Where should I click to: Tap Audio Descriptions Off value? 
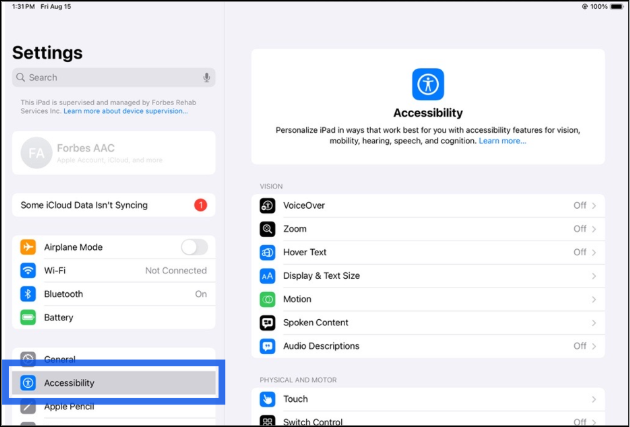pos(580,346)
